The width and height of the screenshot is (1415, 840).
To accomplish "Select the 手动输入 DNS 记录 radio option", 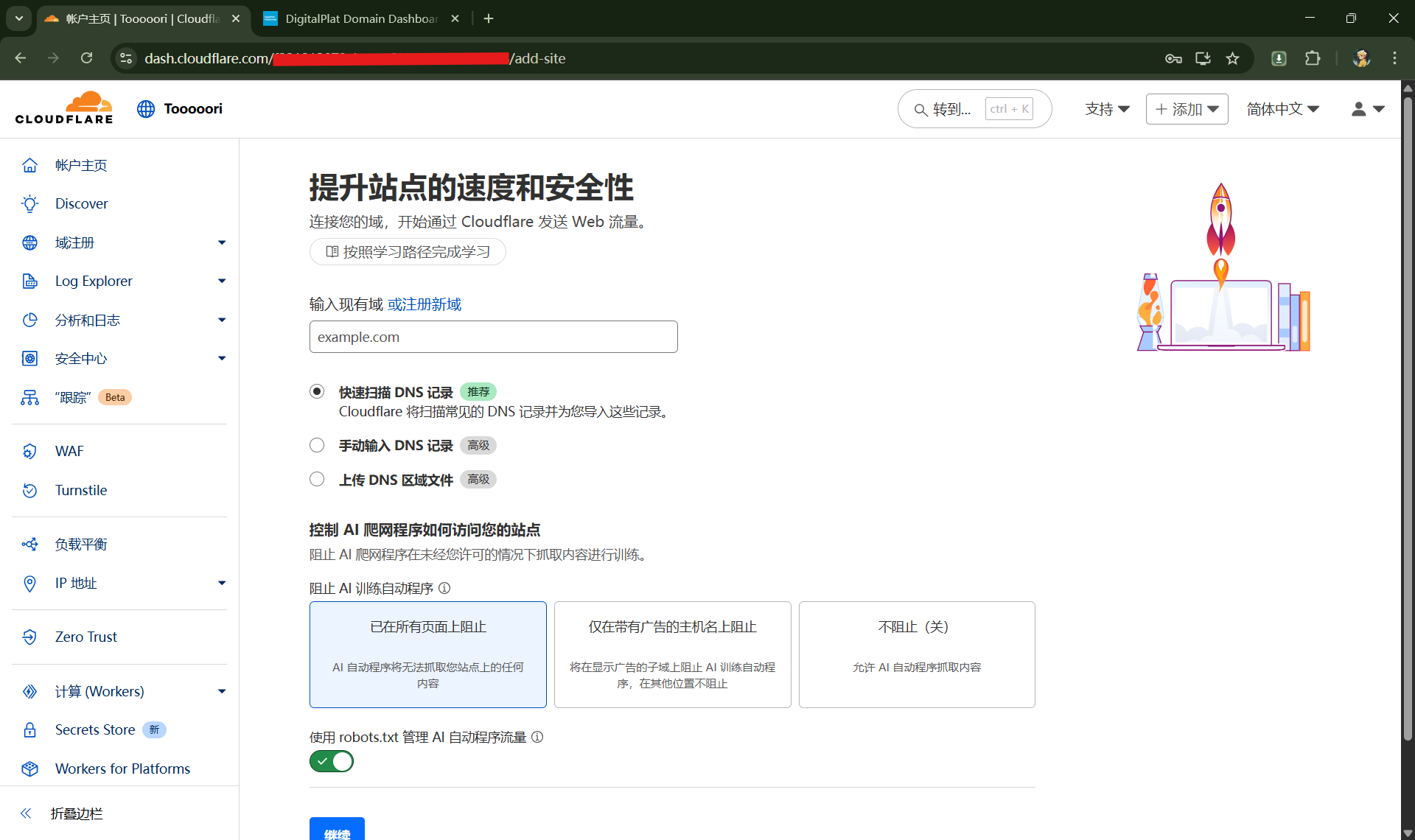I will coord(317,445).
